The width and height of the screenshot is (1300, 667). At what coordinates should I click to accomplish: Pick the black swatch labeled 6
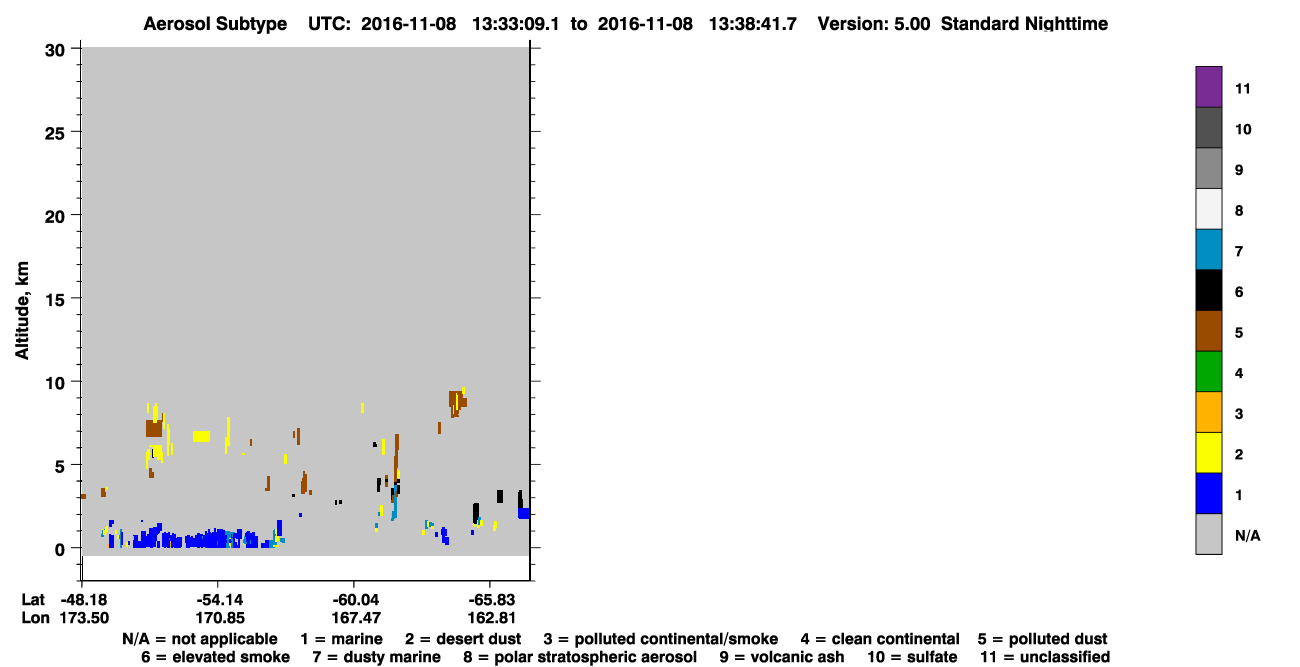click(1208, 290)
